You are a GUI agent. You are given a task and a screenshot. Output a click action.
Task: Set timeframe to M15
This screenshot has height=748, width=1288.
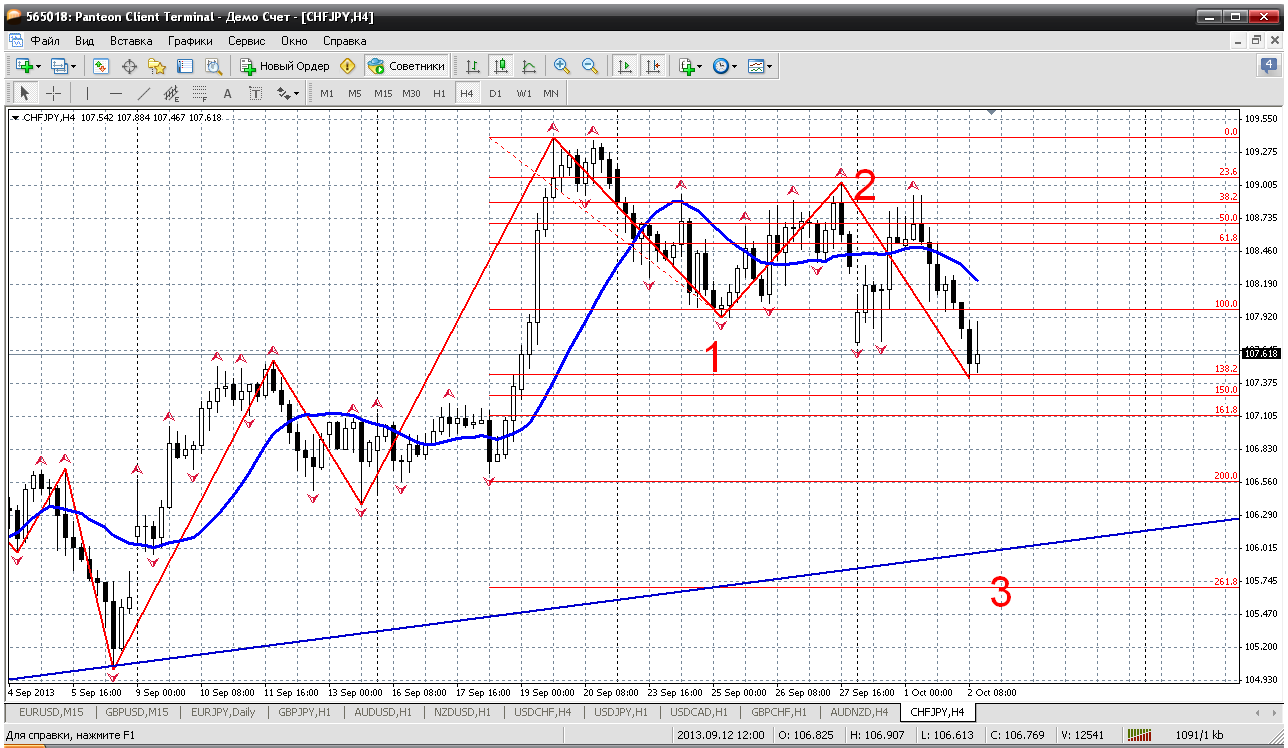383,93
